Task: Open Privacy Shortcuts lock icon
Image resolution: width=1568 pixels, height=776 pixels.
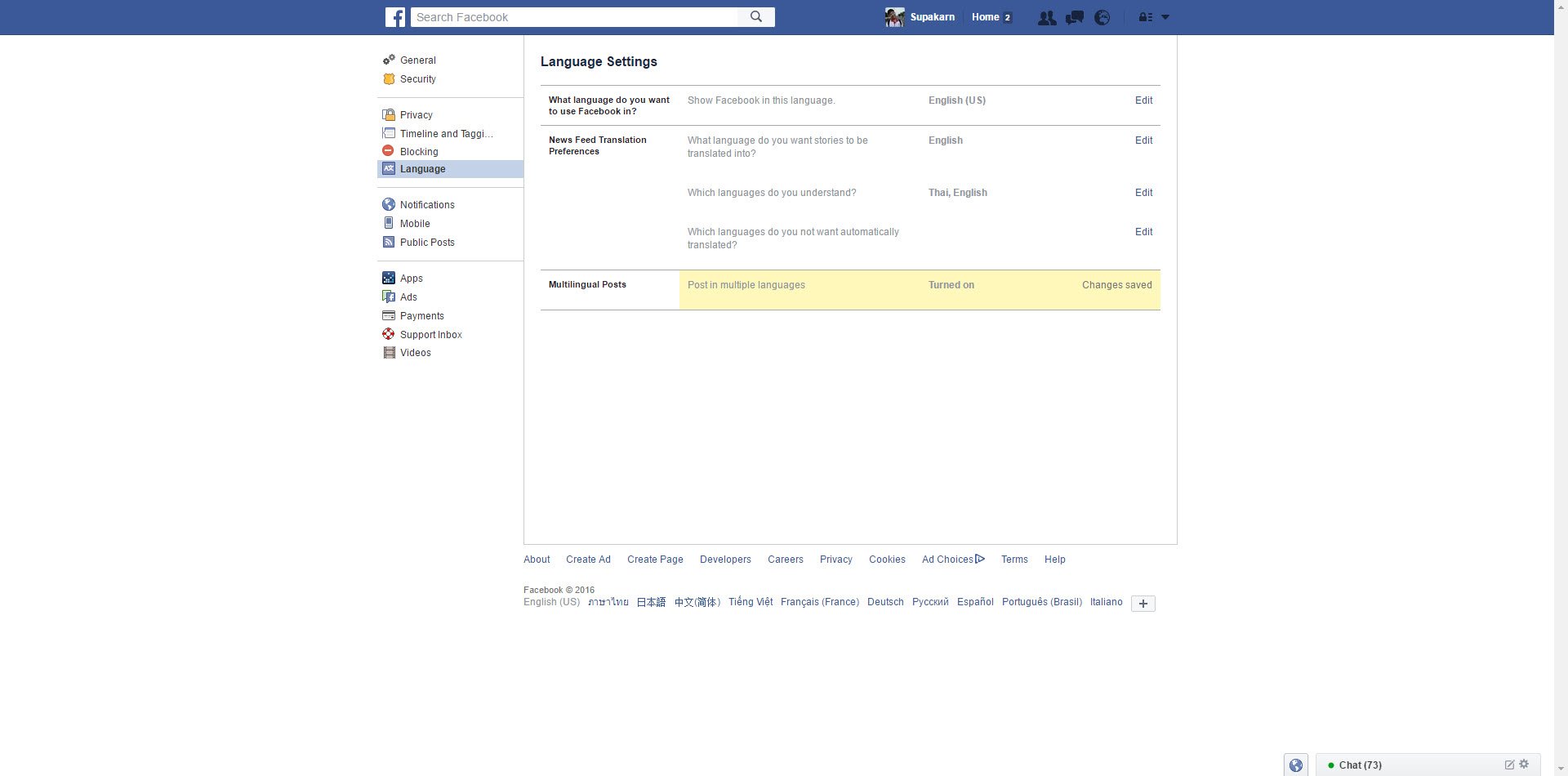Action: coord(1145,17)
